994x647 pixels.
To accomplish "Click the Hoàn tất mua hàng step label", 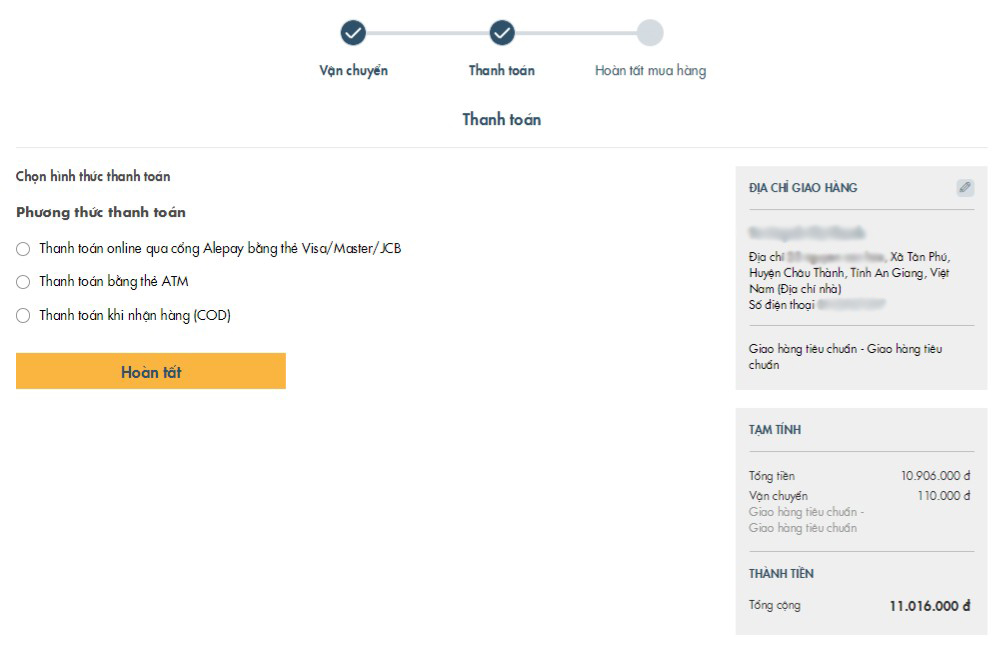I will (x=650, y=70).
